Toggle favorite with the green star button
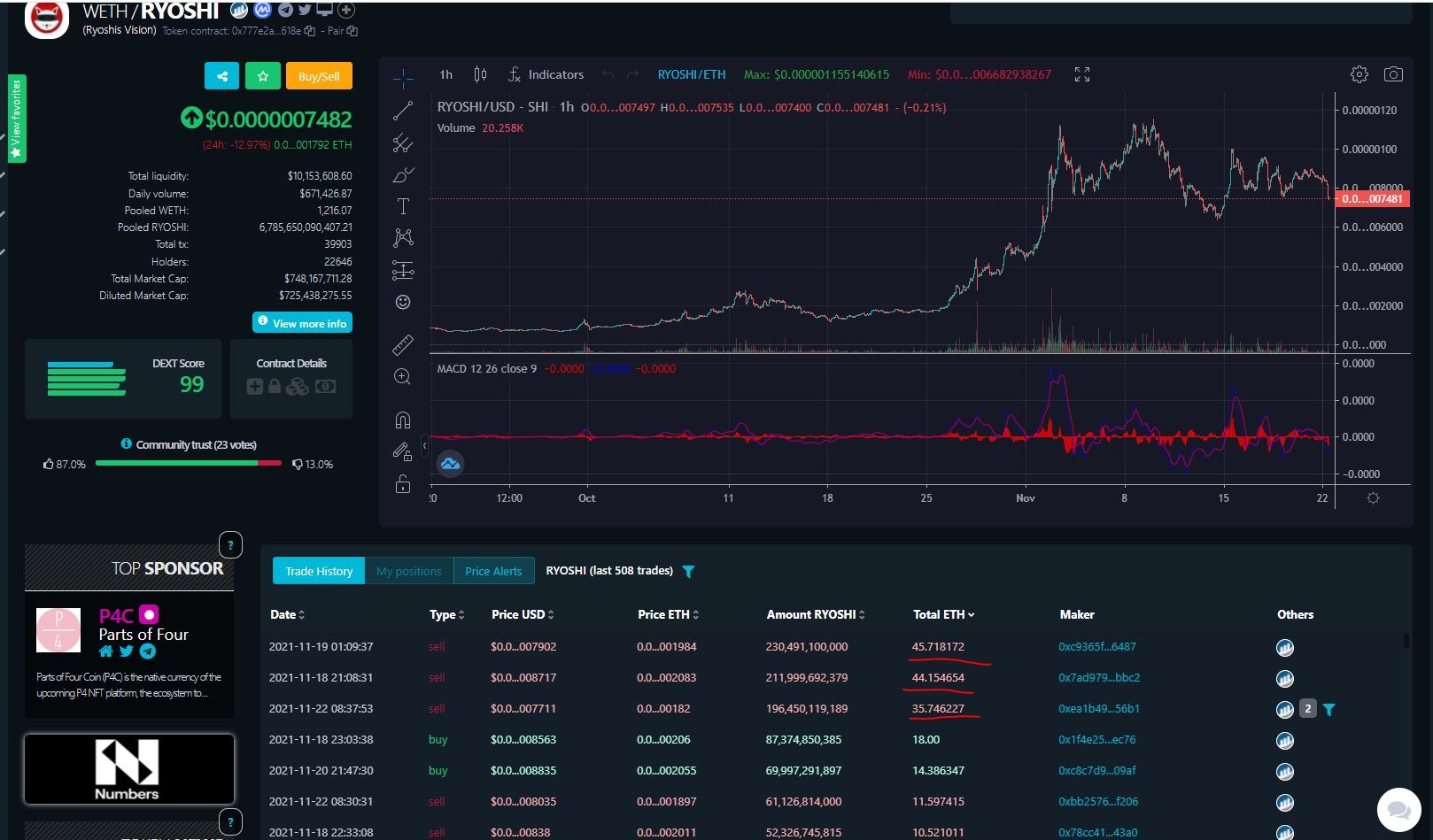Image resolution: width=1433 pixels, height=840 pixels. pyautogui.click(x=263, y=76)
